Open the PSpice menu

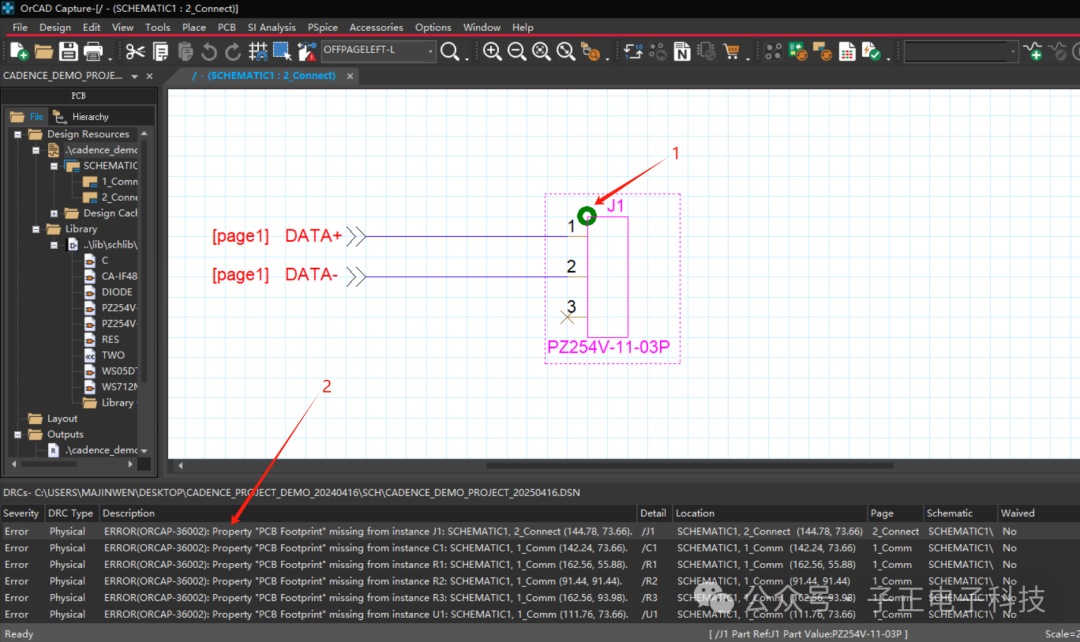(322, 28)
